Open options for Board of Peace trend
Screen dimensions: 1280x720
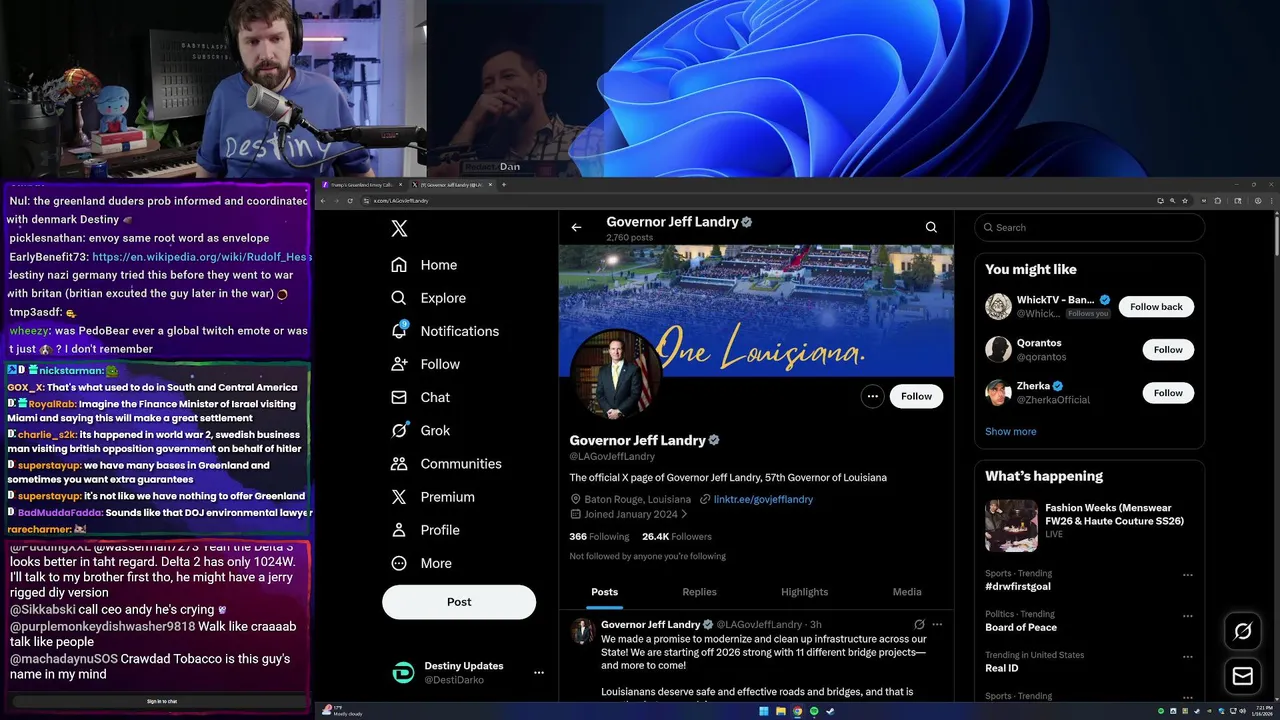(1188, 616)
